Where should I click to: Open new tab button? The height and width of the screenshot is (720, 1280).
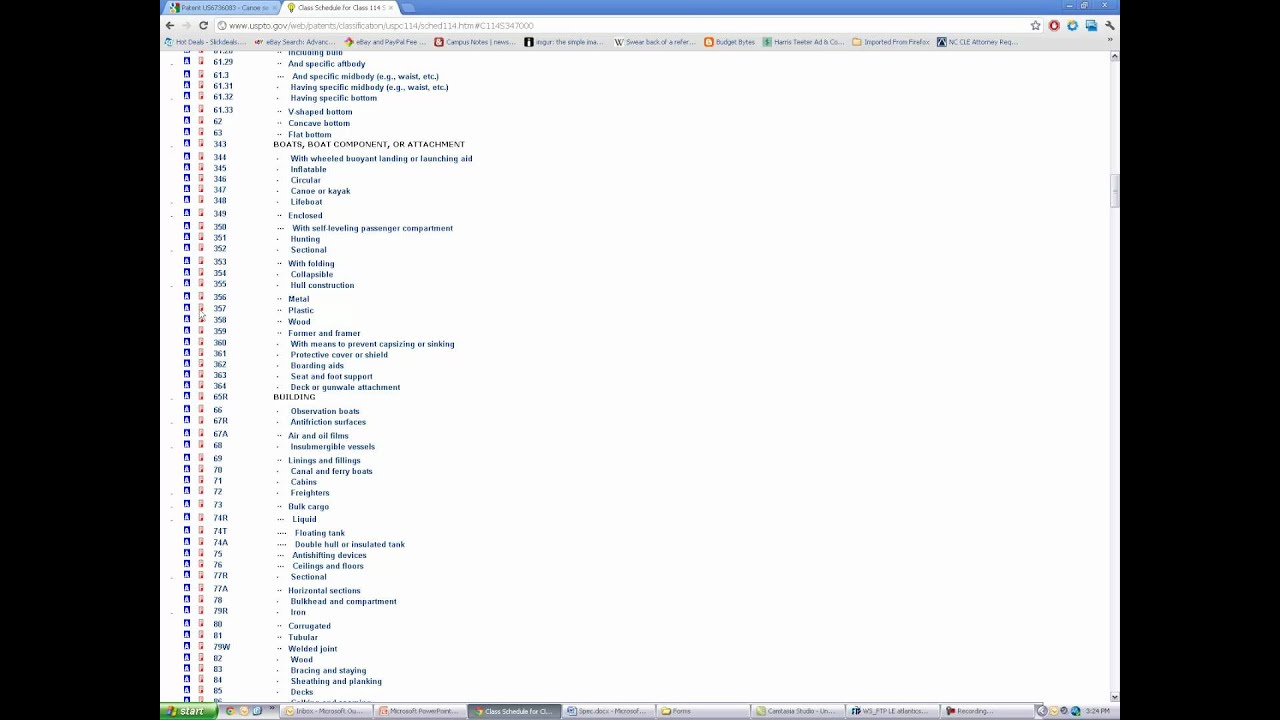408,7
